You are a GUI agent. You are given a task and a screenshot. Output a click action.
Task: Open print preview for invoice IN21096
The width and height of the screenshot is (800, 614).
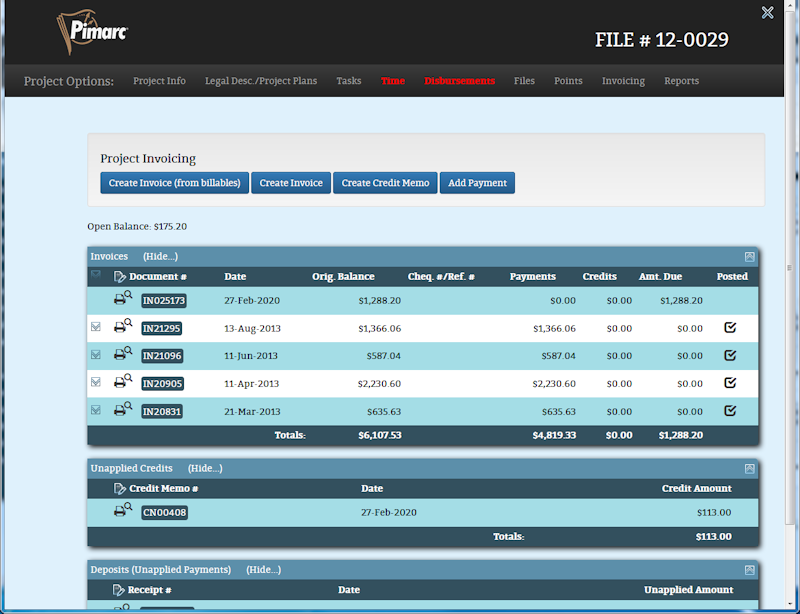coord(123,353)
